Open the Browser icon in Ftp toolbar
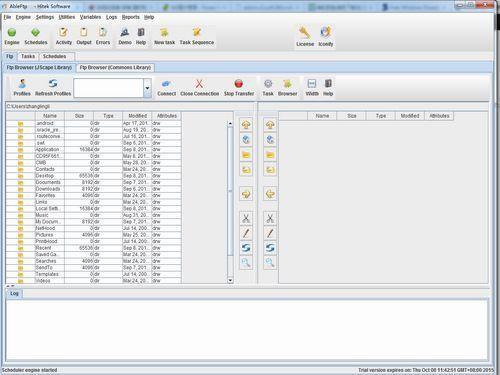Screen dimensions: 500x375 [287, 83]
